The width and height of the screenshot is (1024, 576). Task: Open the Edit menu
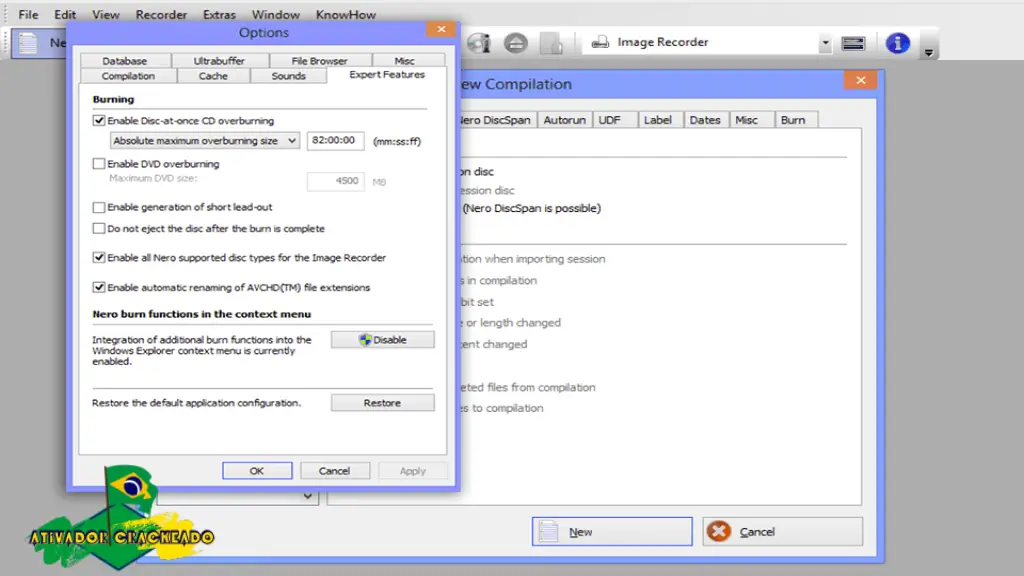[65, 14]
